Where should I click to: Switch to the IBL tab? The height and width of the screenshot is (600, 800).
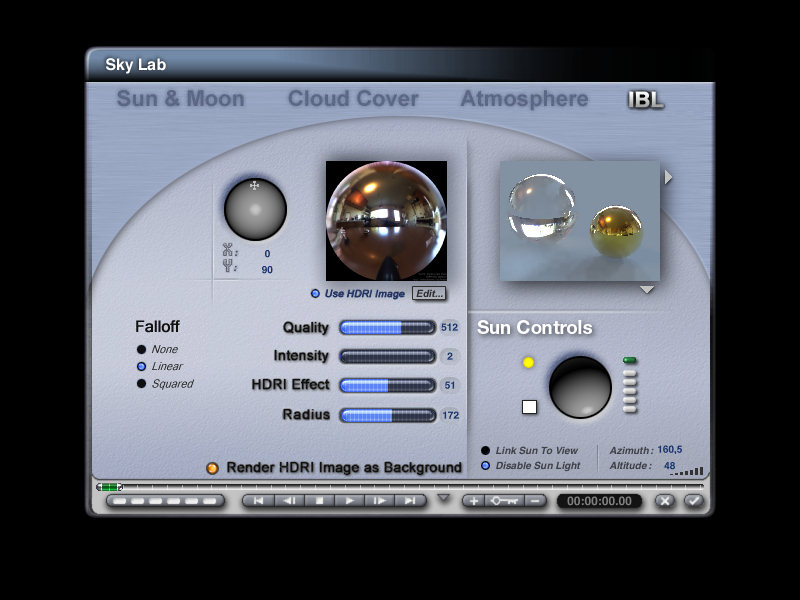[646, 100]
